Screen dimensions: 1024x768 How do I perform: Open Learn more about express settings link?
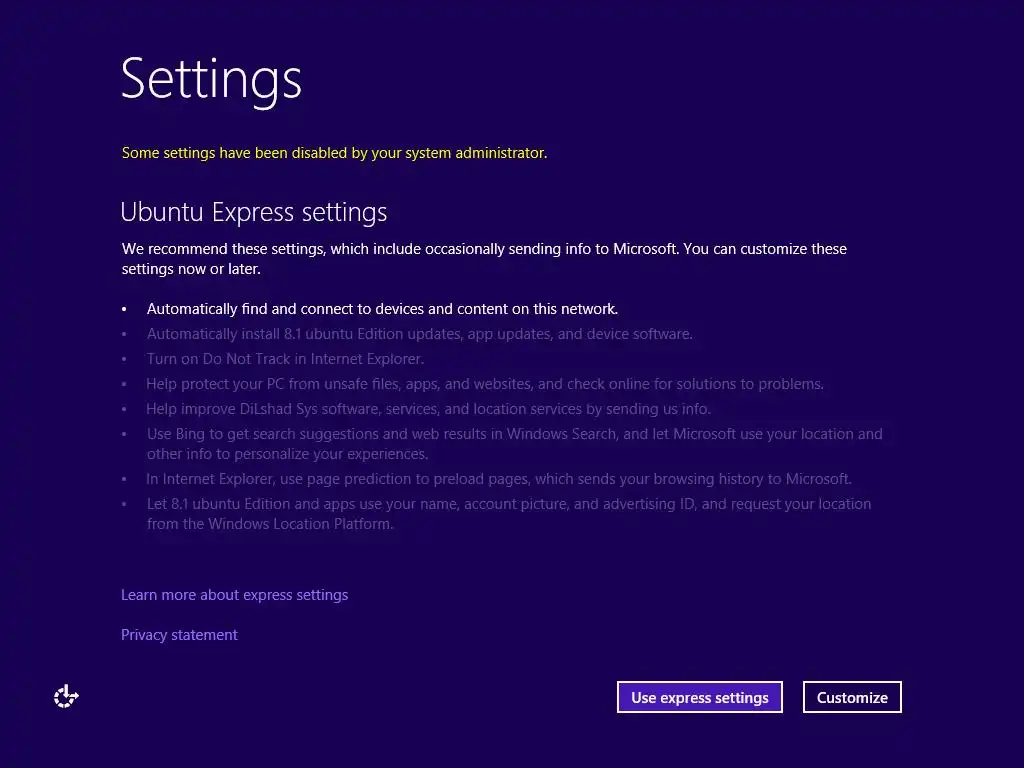234,595
